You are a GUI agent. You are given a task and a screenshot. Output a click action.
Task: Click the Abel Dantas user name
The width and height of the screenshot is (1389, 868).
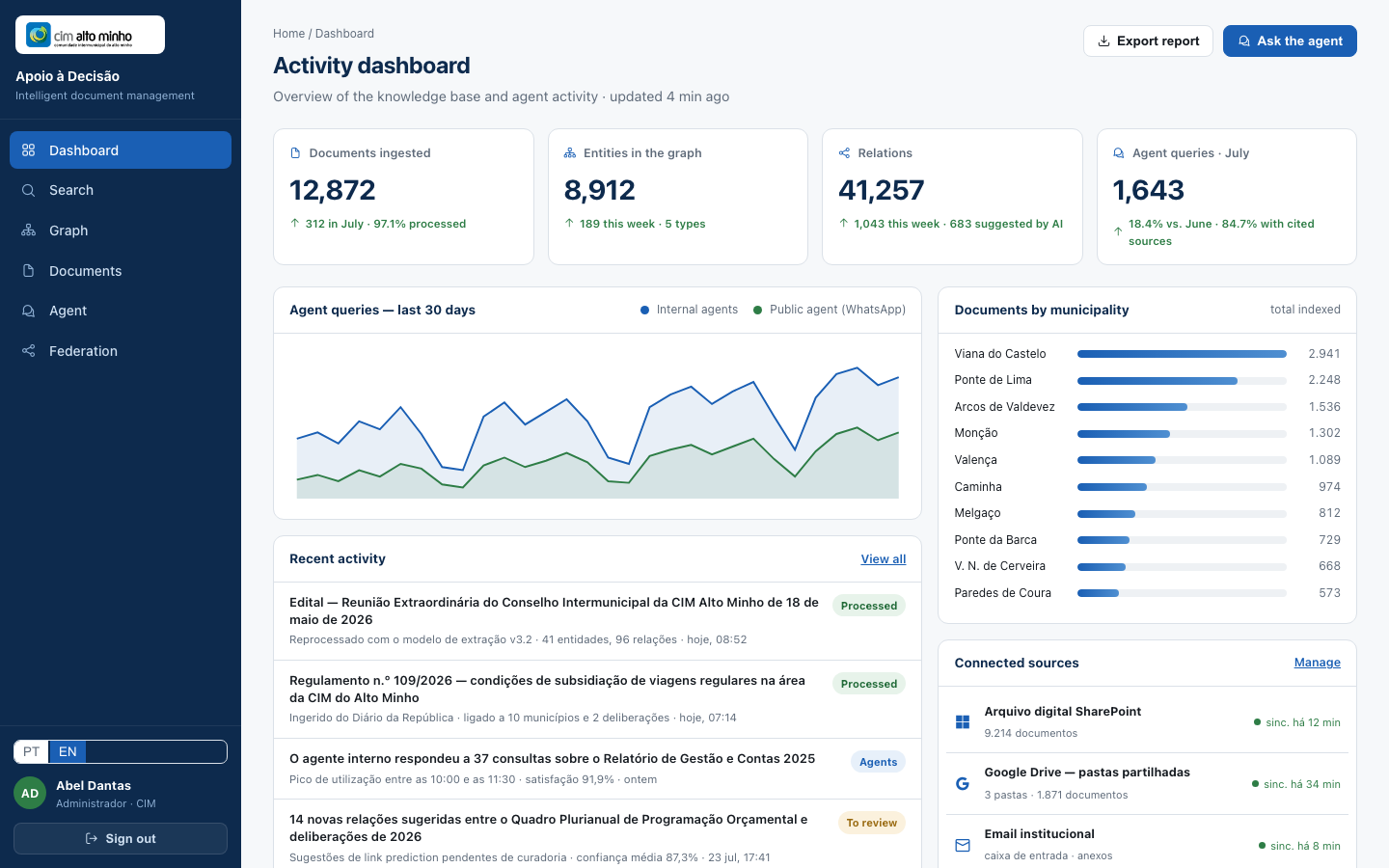pyautogui.click(x=94, y=786)
